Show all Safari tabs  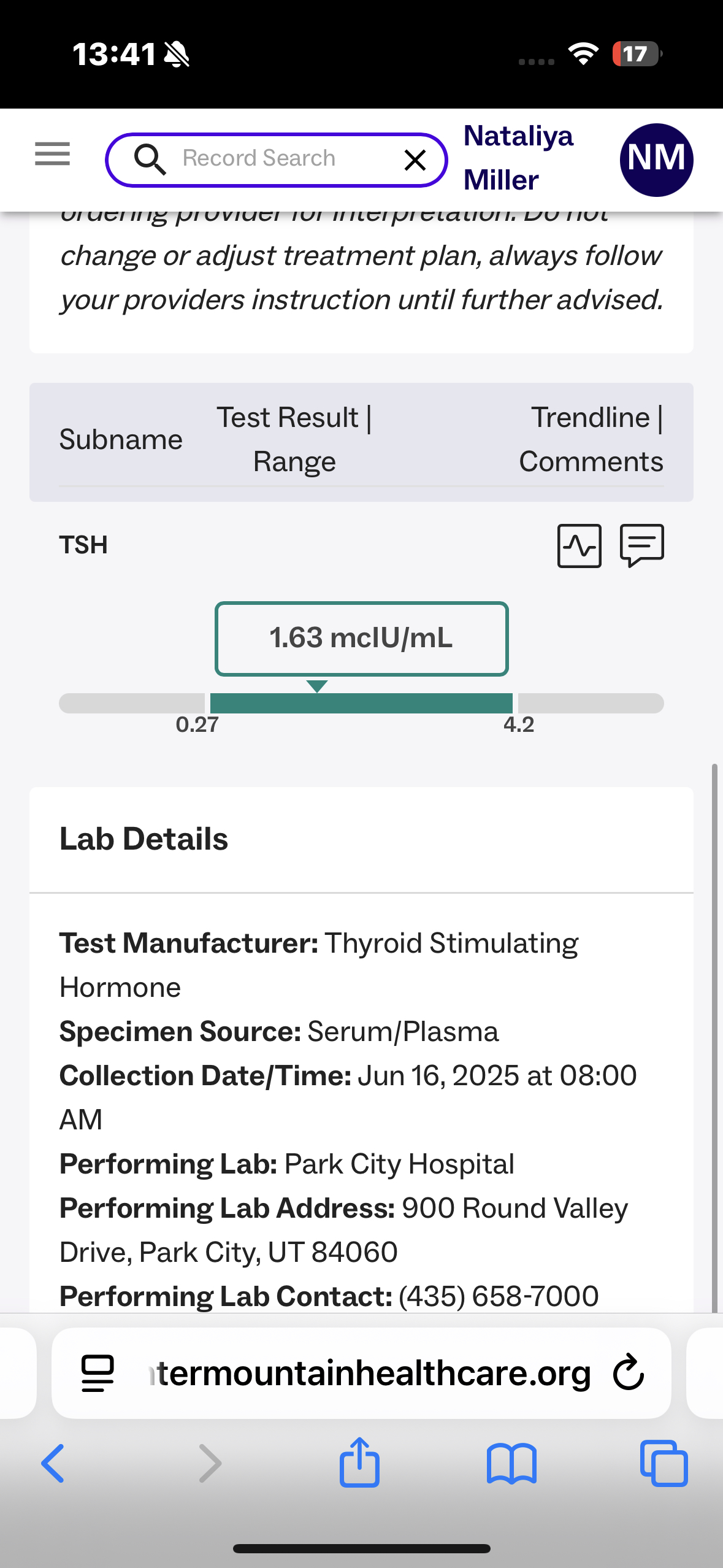pos(664,1464)
